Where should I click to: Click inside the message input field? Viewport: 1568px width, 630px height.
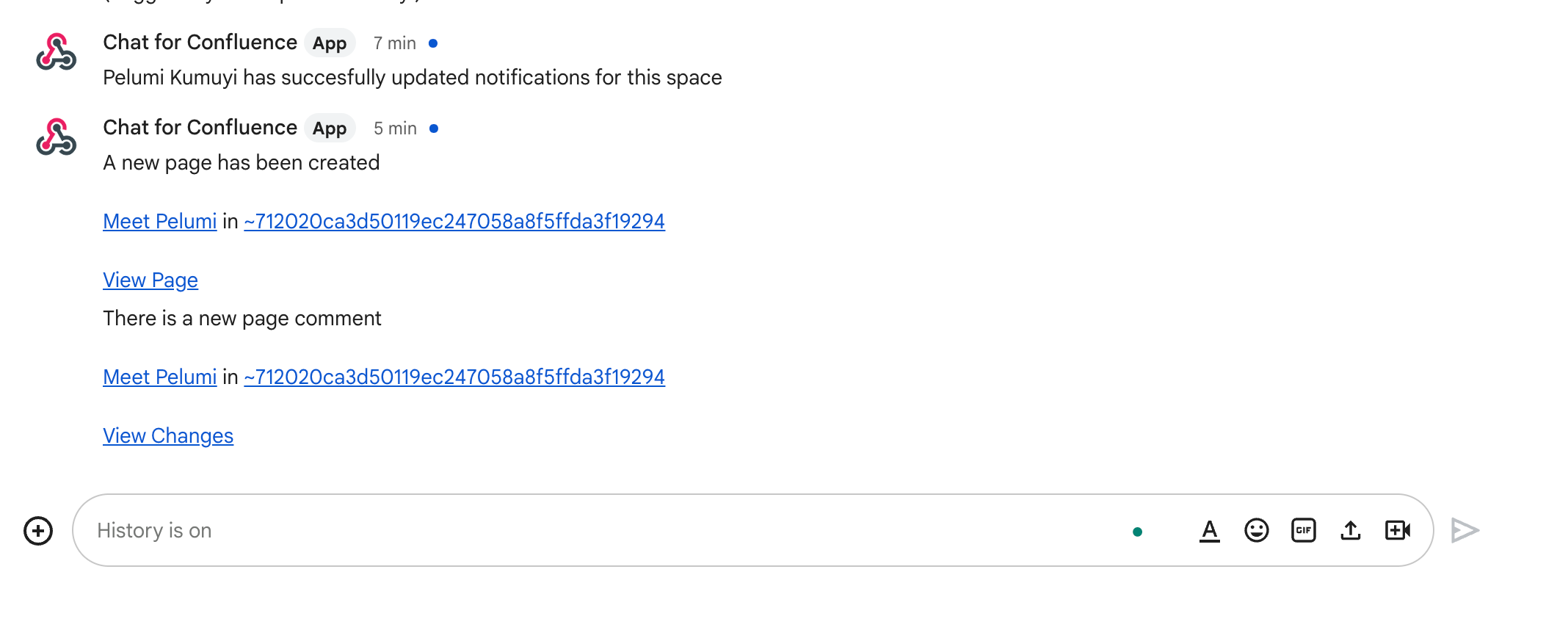[x=440, y=530]
